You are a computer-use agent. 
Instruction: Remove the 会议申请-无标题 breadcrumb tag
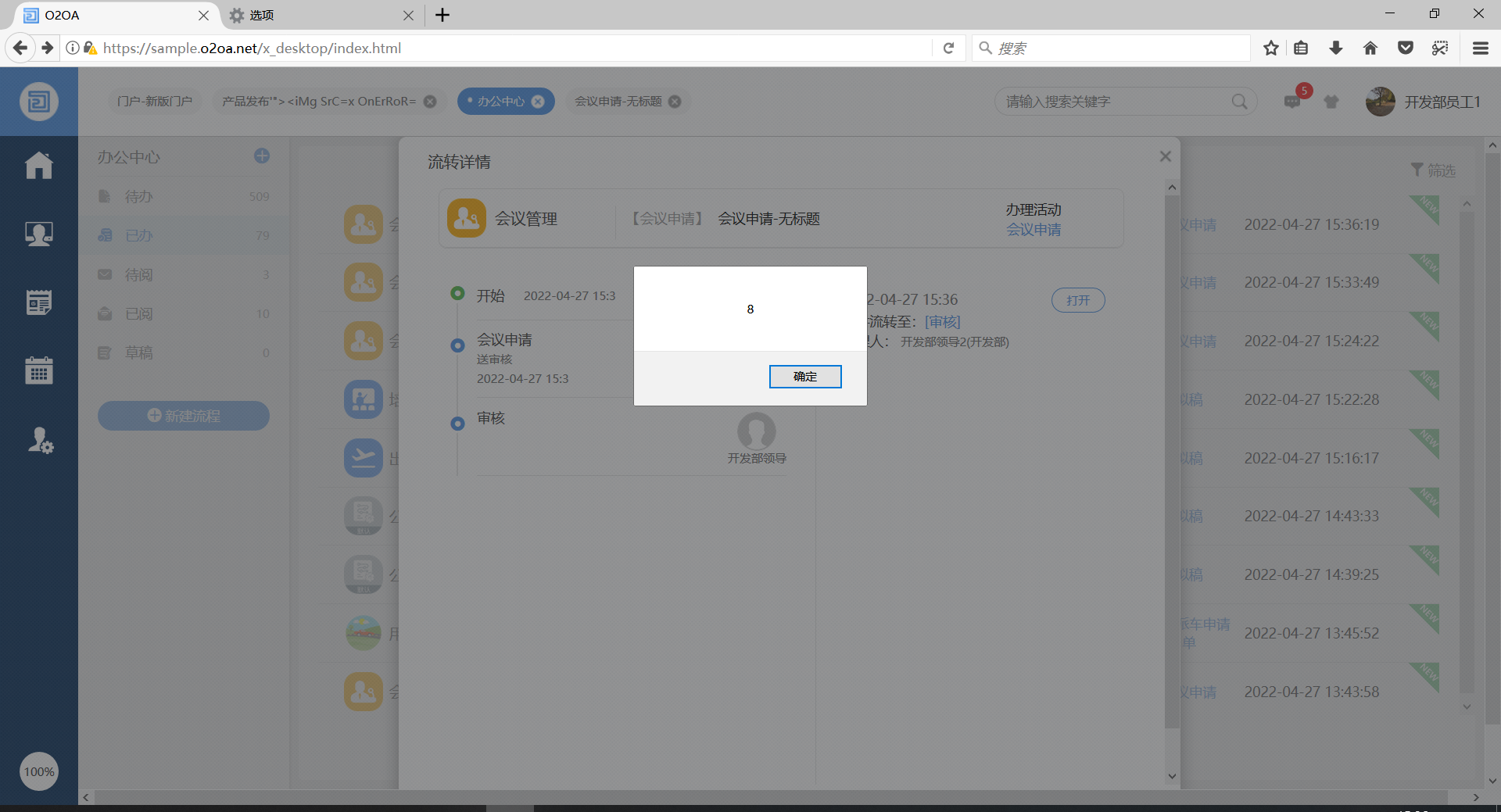(675, 101)
